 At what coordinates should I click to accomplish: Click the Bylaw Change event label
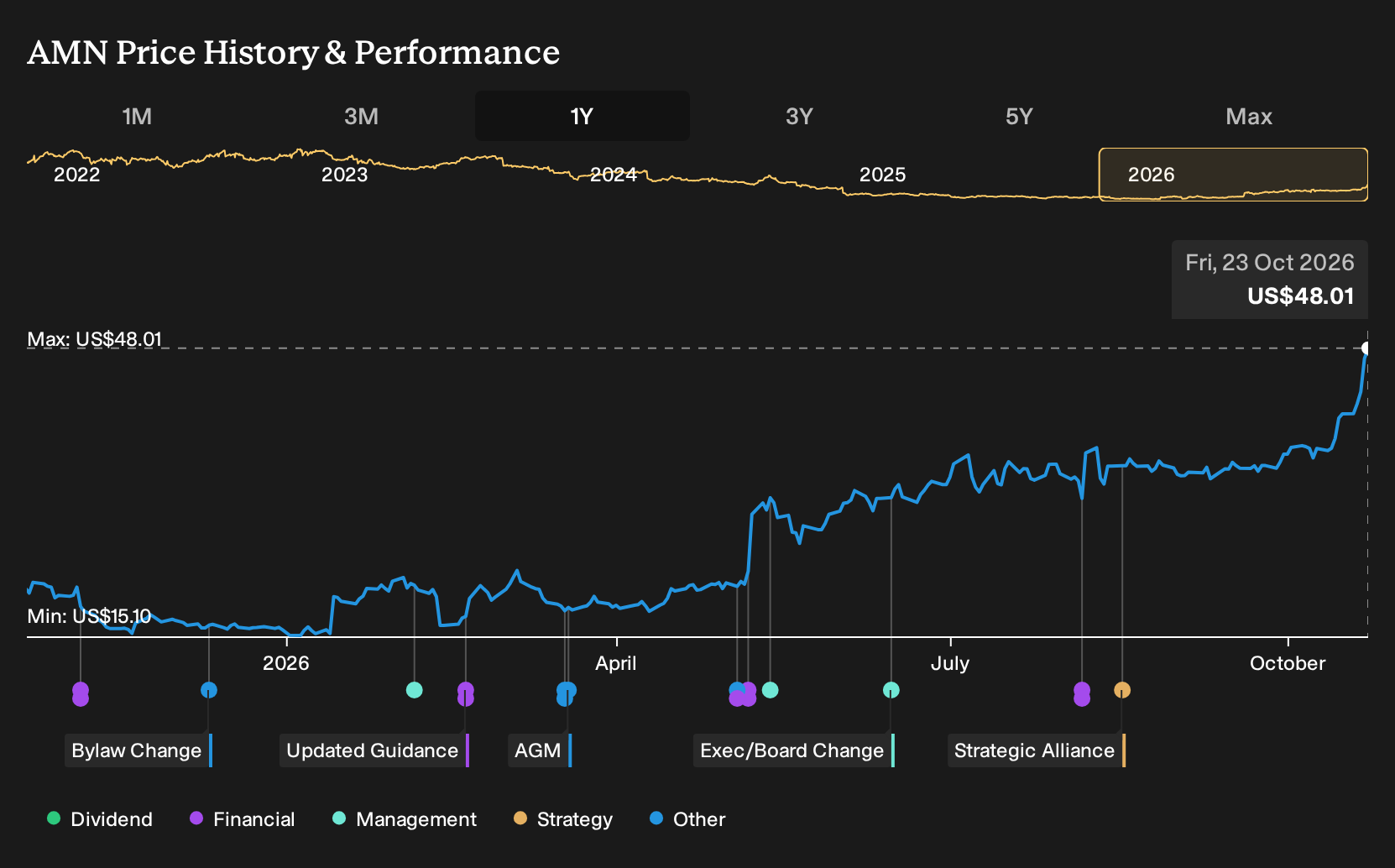point(138,750)
